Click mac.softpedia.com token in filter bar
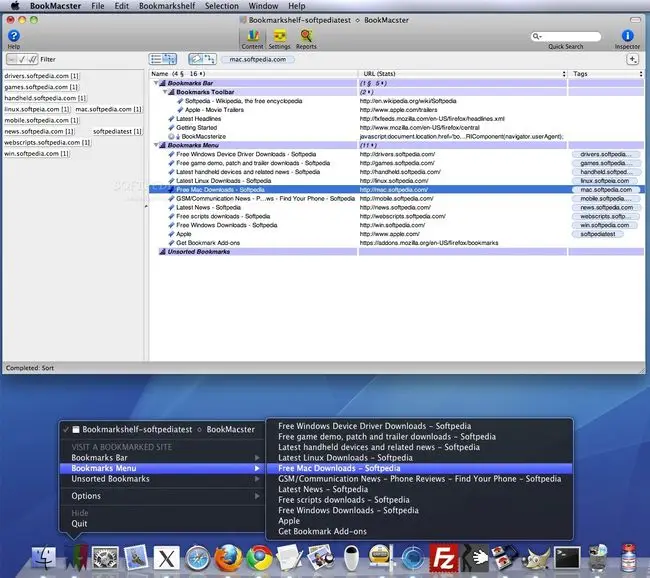The width and height of the screenshot is (650, 578). pos(258,59)
